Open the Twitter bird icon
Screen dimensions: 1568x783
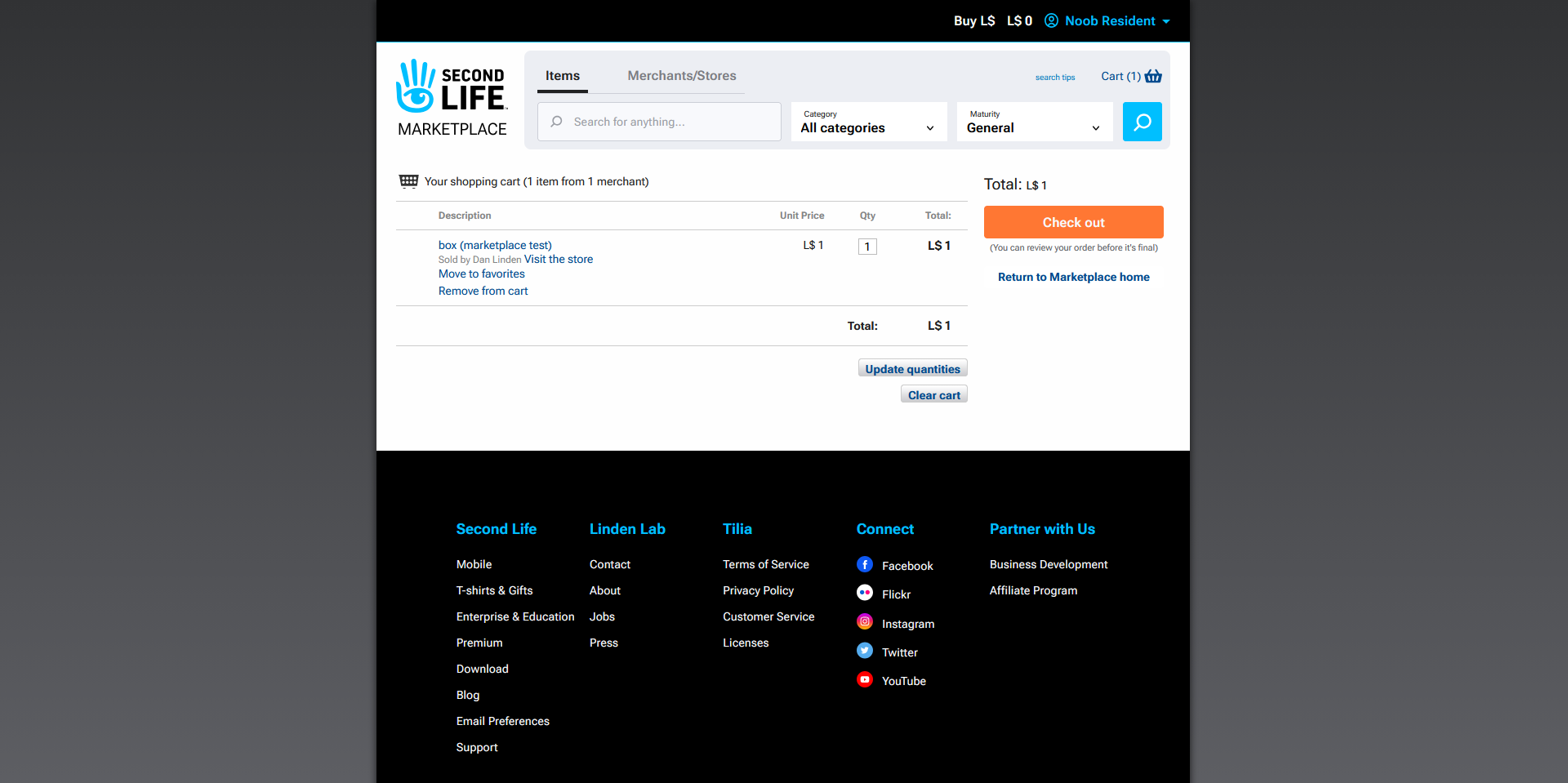tap(865, 651)
